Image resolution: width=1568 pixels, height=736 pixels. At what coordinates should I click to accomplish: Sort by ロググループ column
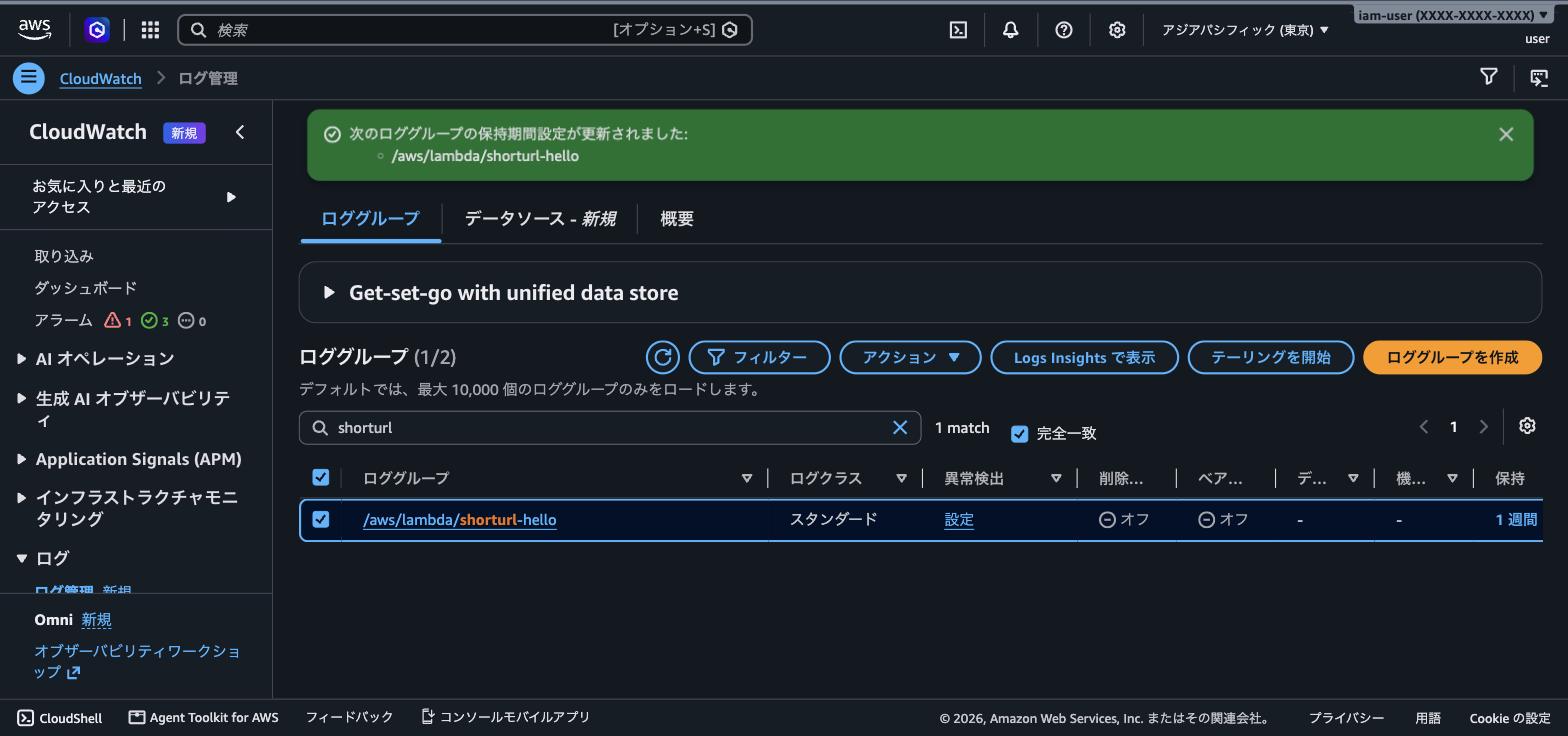click(747, 479)
